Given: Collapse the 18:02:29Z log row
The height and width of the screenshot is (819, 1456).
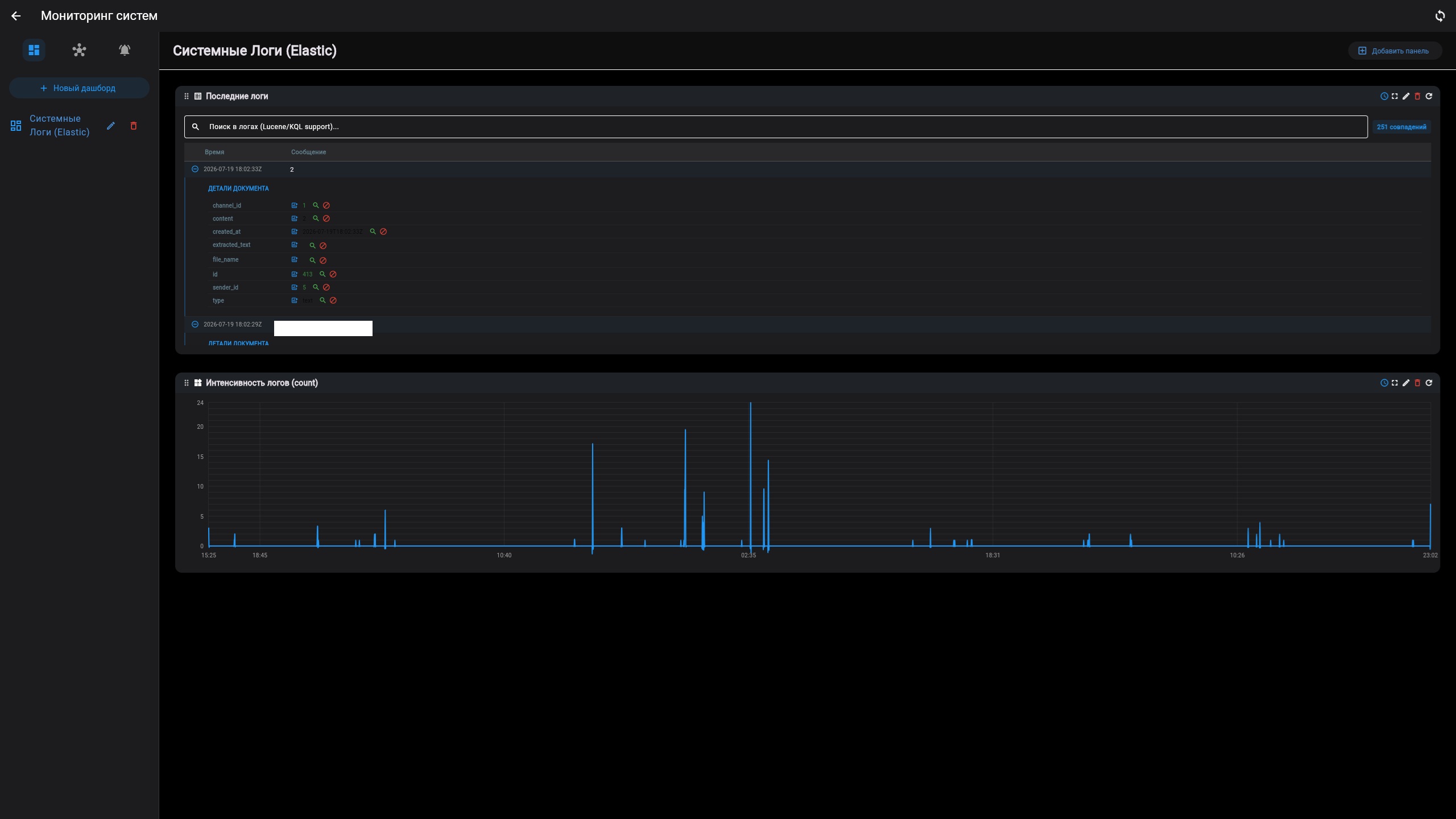Looking at the screenshot, I should [x=195, y=324].
